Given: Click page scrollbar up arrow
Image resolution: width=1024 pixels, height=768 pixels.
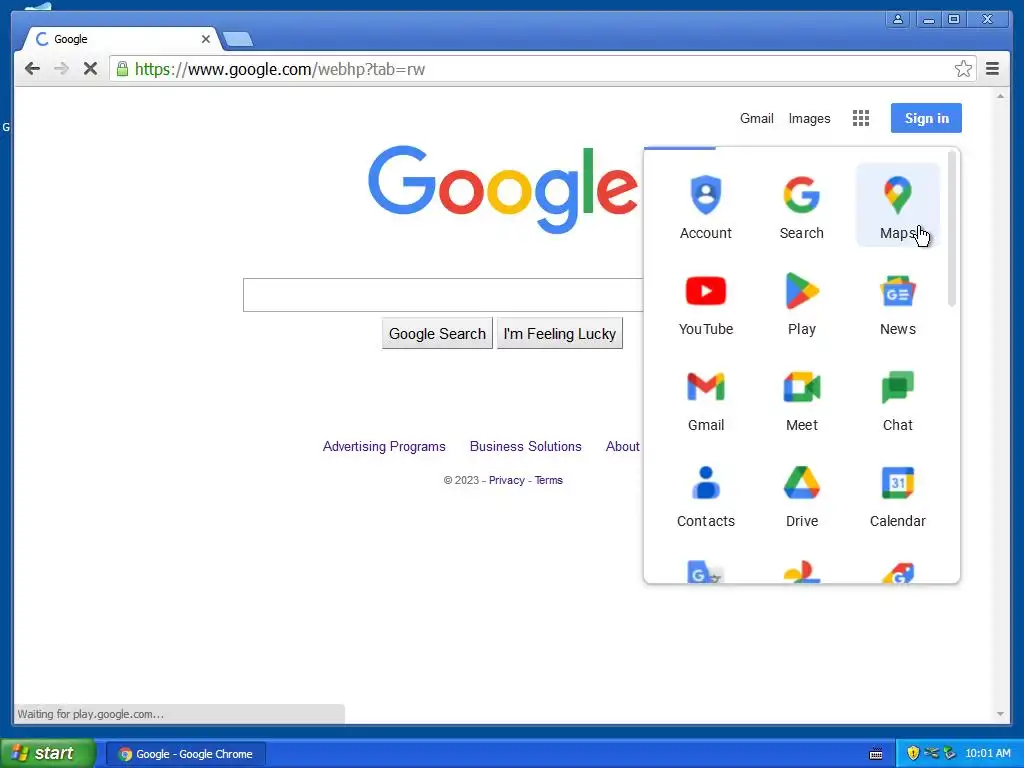Looking at the screenshot, I should pyautogui.click(x=1000, y=96).
